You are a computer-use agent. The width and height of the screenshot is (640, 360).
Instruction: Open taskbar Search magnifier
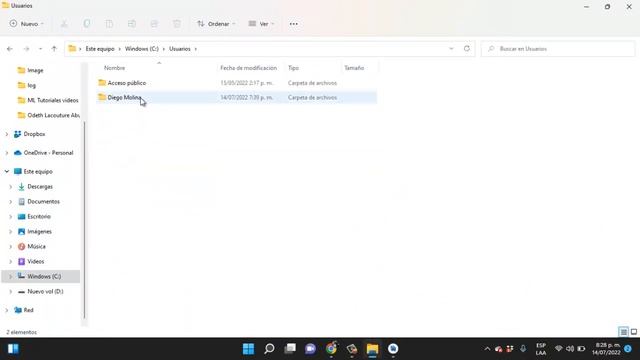[x=269, y=349]
